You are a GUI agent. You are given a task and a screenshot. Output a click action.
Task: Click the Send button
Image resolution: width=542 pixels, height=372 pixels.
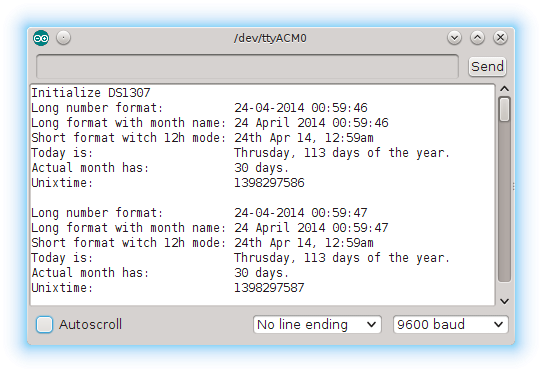coord(487,66)
